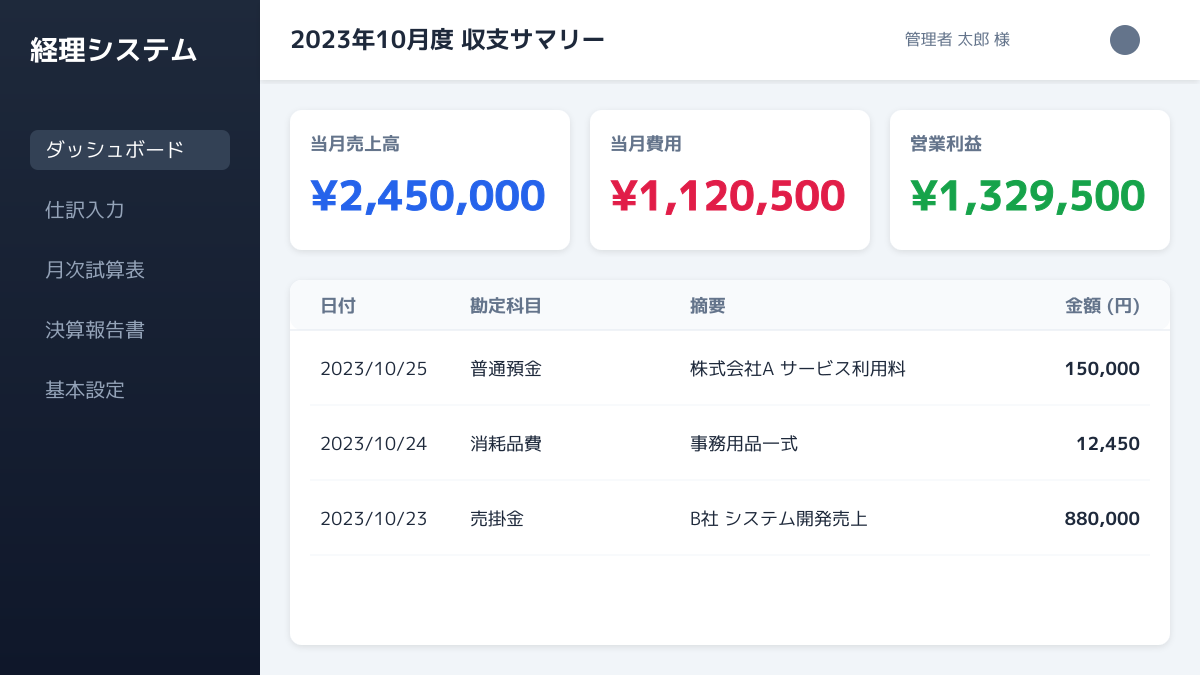Click the 2023年10月度 収支サマリー page heading
The width and height of the screenshot is (1200, 675).
pyautogui.click(x=447, y=40)
